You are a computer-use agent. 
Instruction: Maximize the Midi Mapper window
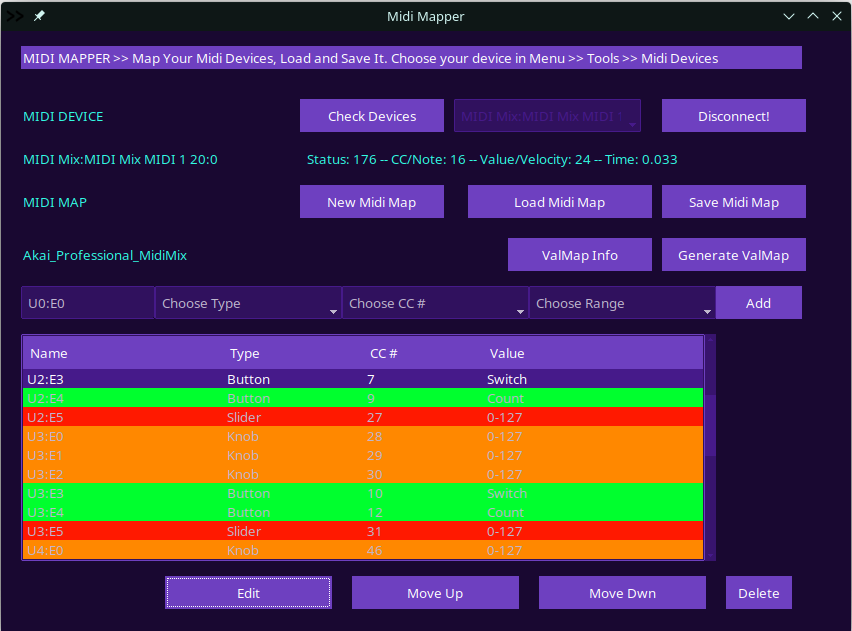pos(813,16)
